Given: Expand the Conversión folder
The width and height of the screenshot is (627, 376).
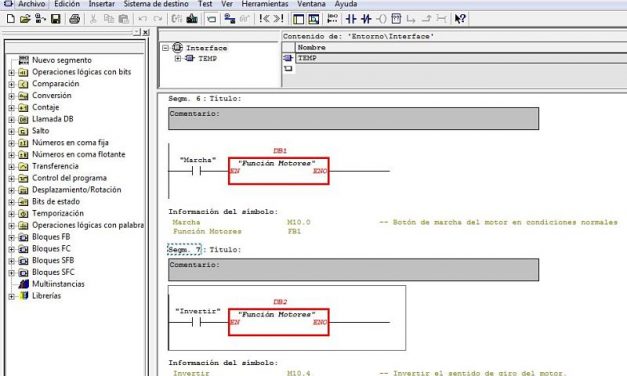Looking at the screenshot, I should [12, 96].
